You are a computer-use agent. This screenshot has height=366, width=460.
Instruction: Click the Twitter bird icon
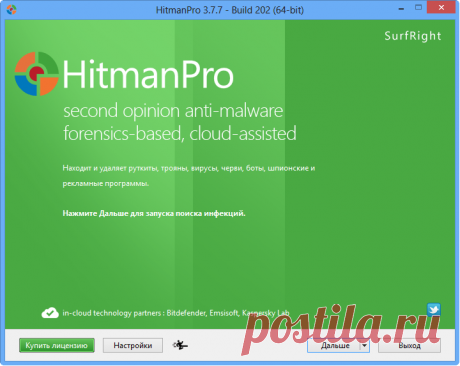pos(434,310)
